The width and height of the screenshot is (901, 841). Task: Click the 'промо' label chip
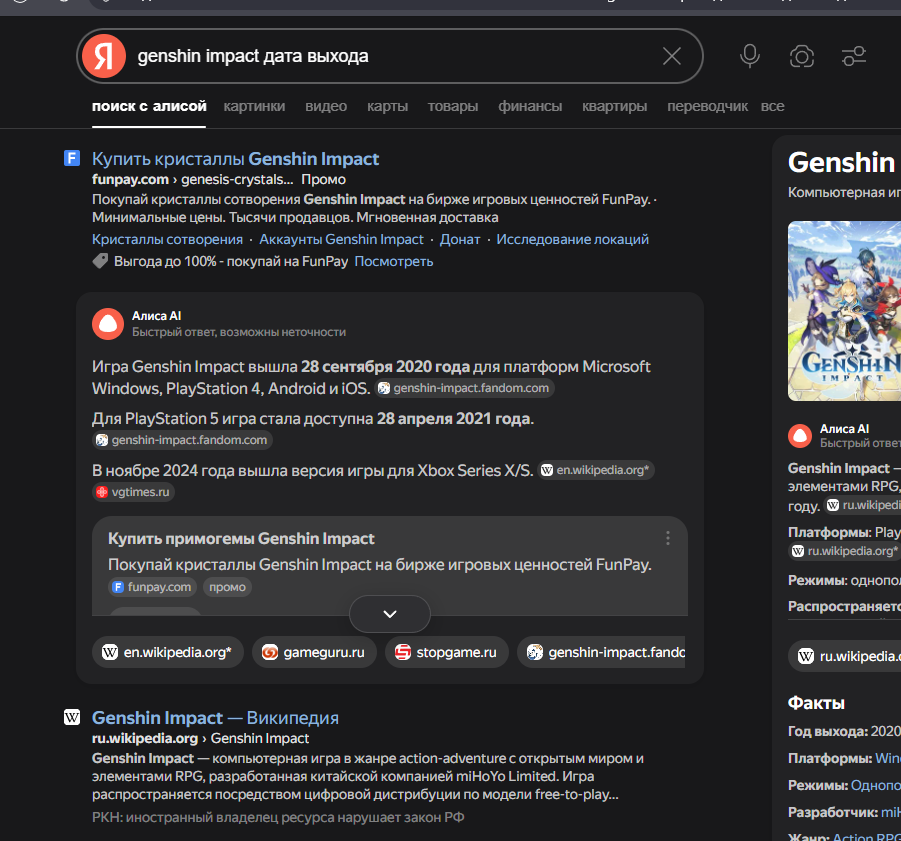[227, 587]
